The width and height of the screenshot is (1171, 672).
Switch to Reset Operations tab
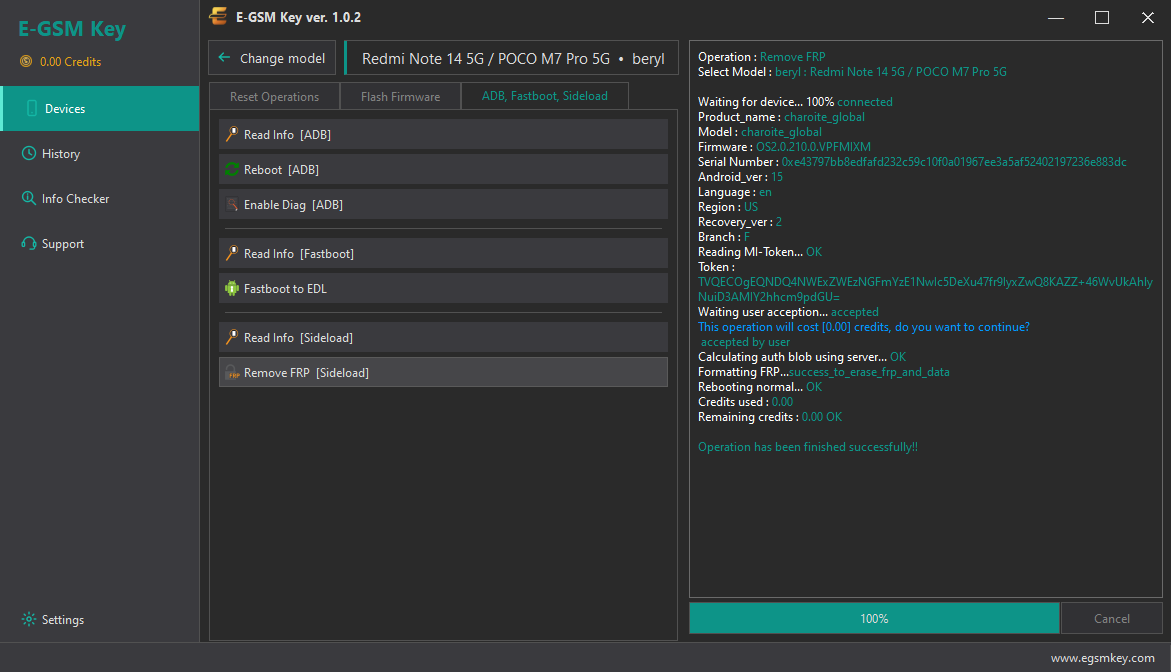click(x=274, y=96)
